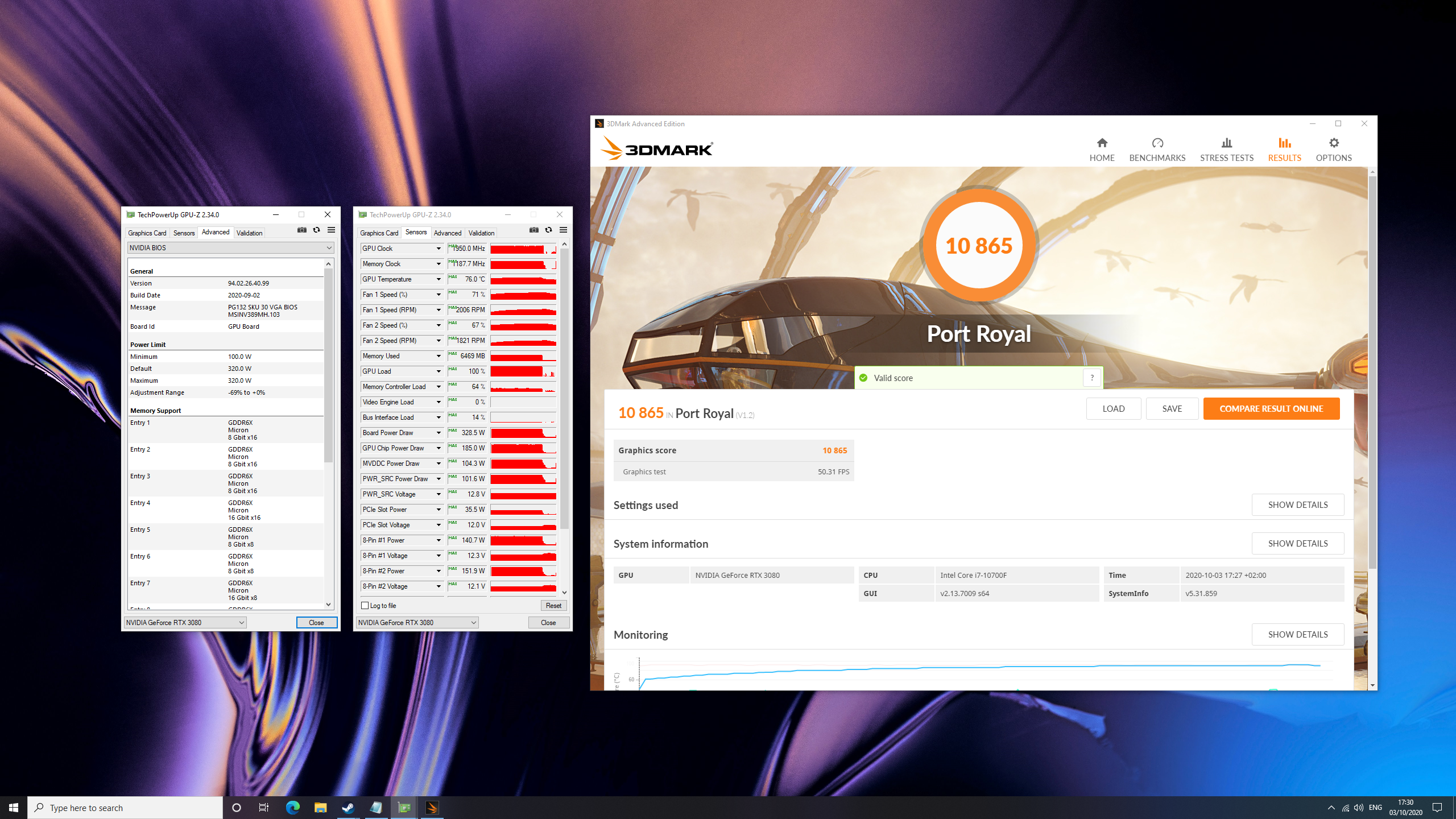Open GPU selector dropdown in GPU-Z Advanced window

coord(185,623)
